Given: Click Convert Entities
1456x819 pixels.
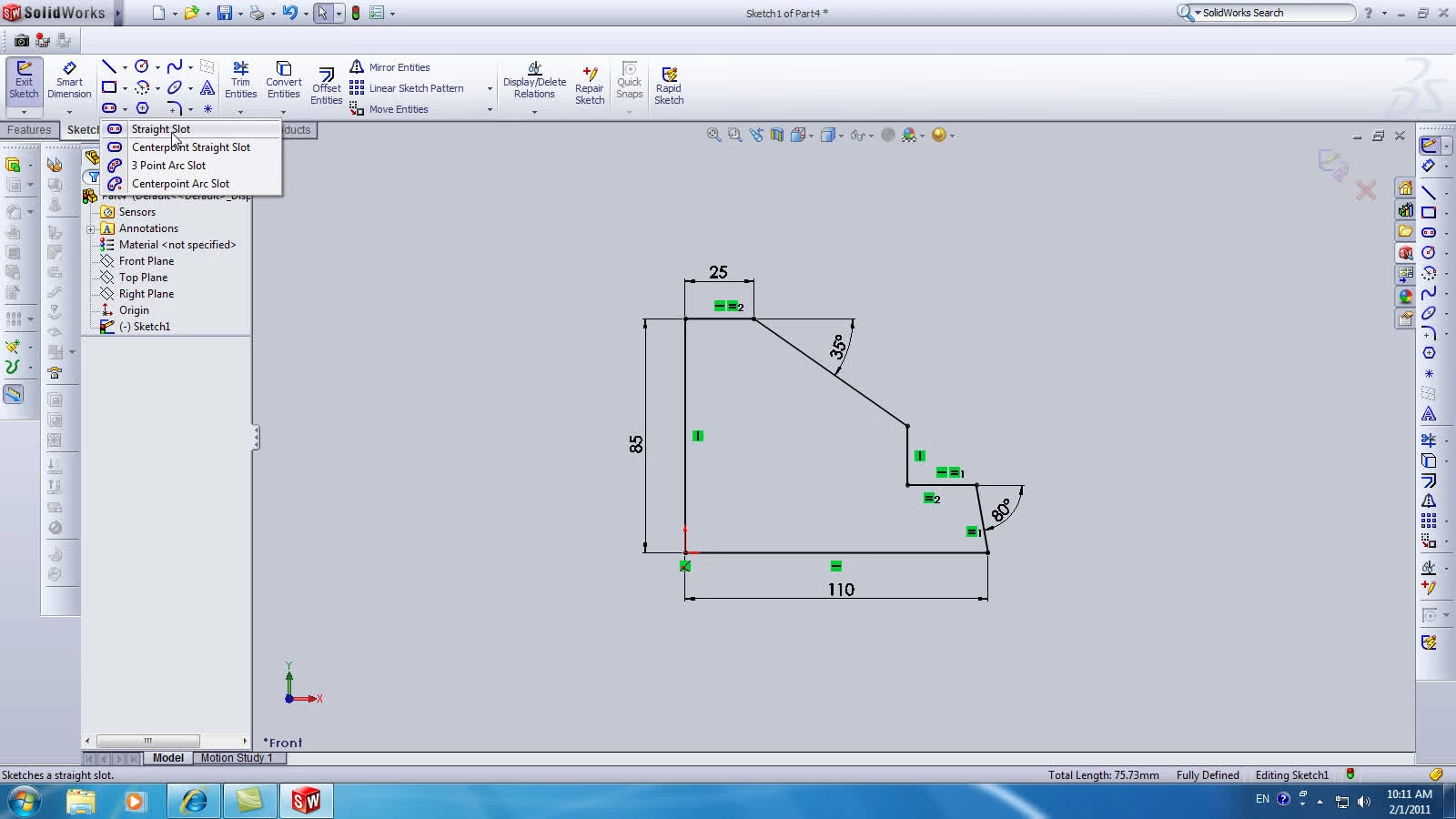Looking at the screenshot, I should coord(284,80).
